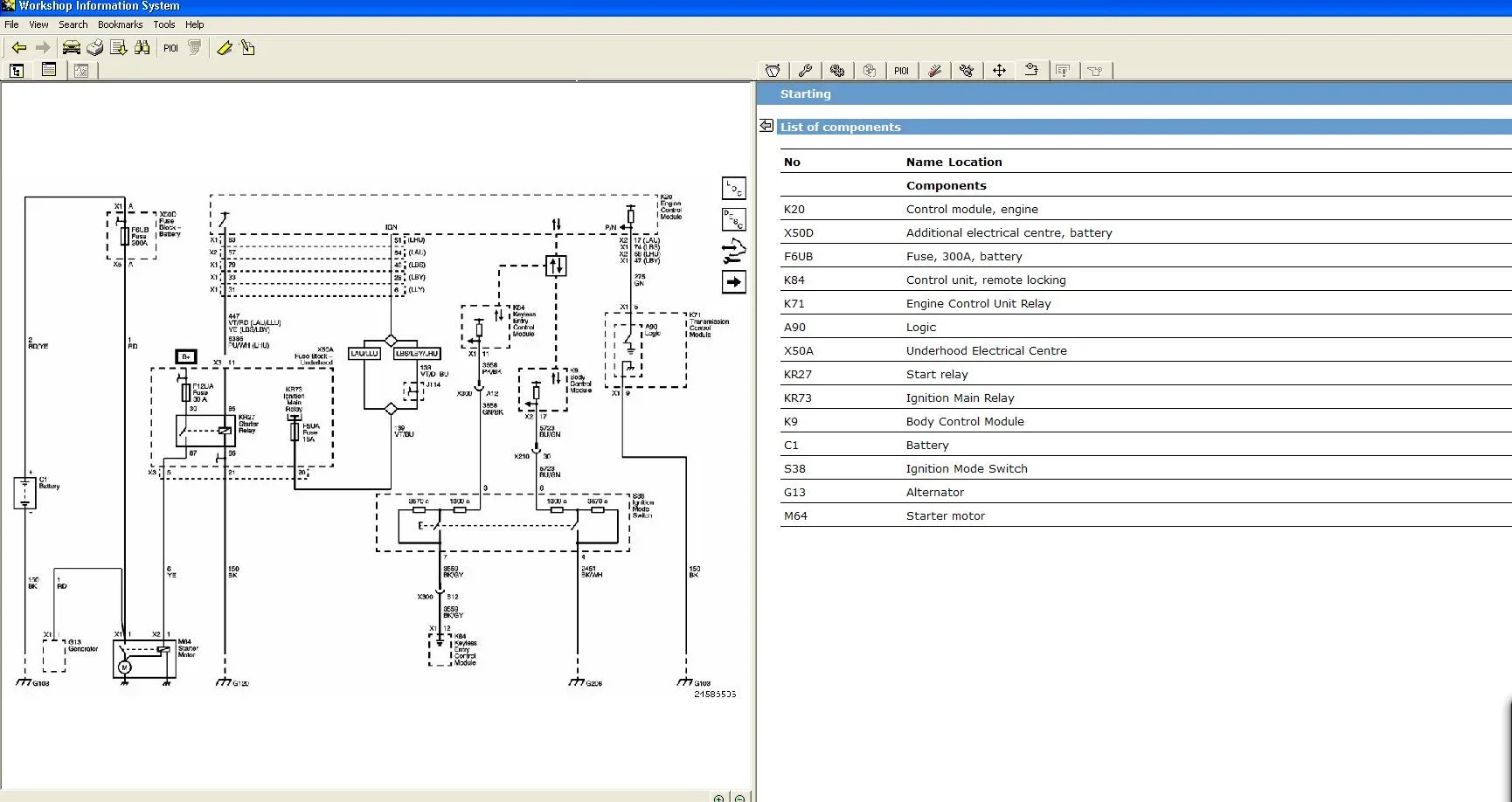The width and height of the screenshot is (1512, 802).
Task: Click the yellow bookmark icon
Action: [225, 48]
